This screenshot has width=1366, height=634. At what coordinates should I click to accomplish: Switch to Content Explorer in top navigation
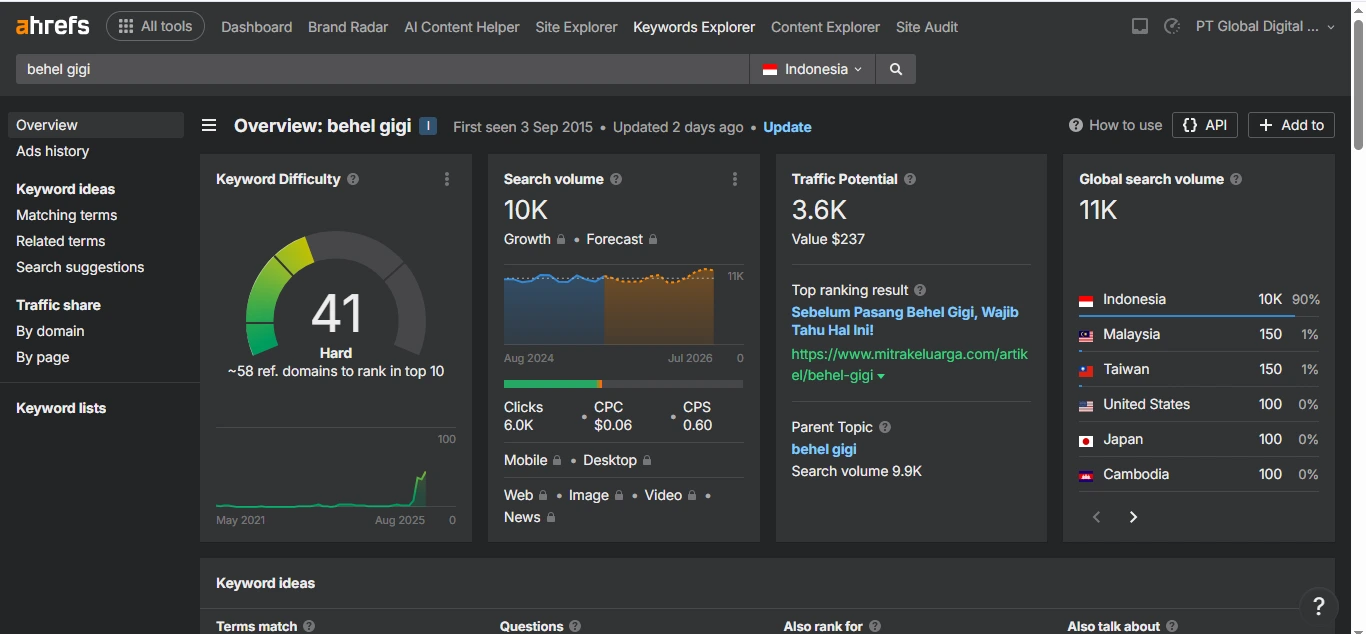click(824, 27)
